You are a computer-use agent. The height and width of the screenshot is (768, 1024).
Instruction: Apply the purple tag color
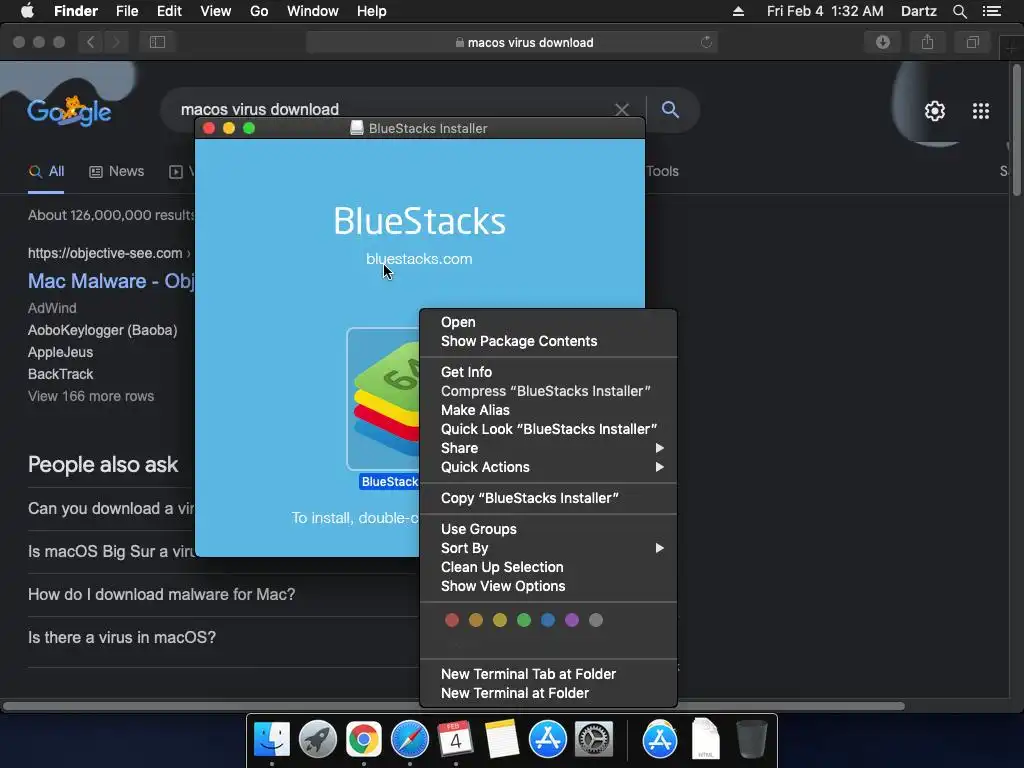click(571, 620)
